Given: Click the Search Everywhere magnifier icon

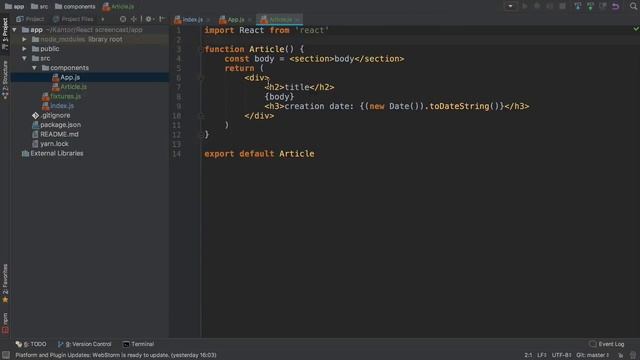Looking at the screenshot, I should coord(633,6).
